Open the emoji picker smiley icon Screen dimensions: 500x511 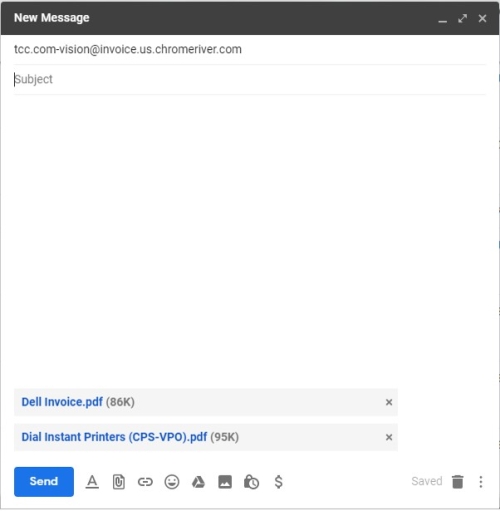point(172,482)
